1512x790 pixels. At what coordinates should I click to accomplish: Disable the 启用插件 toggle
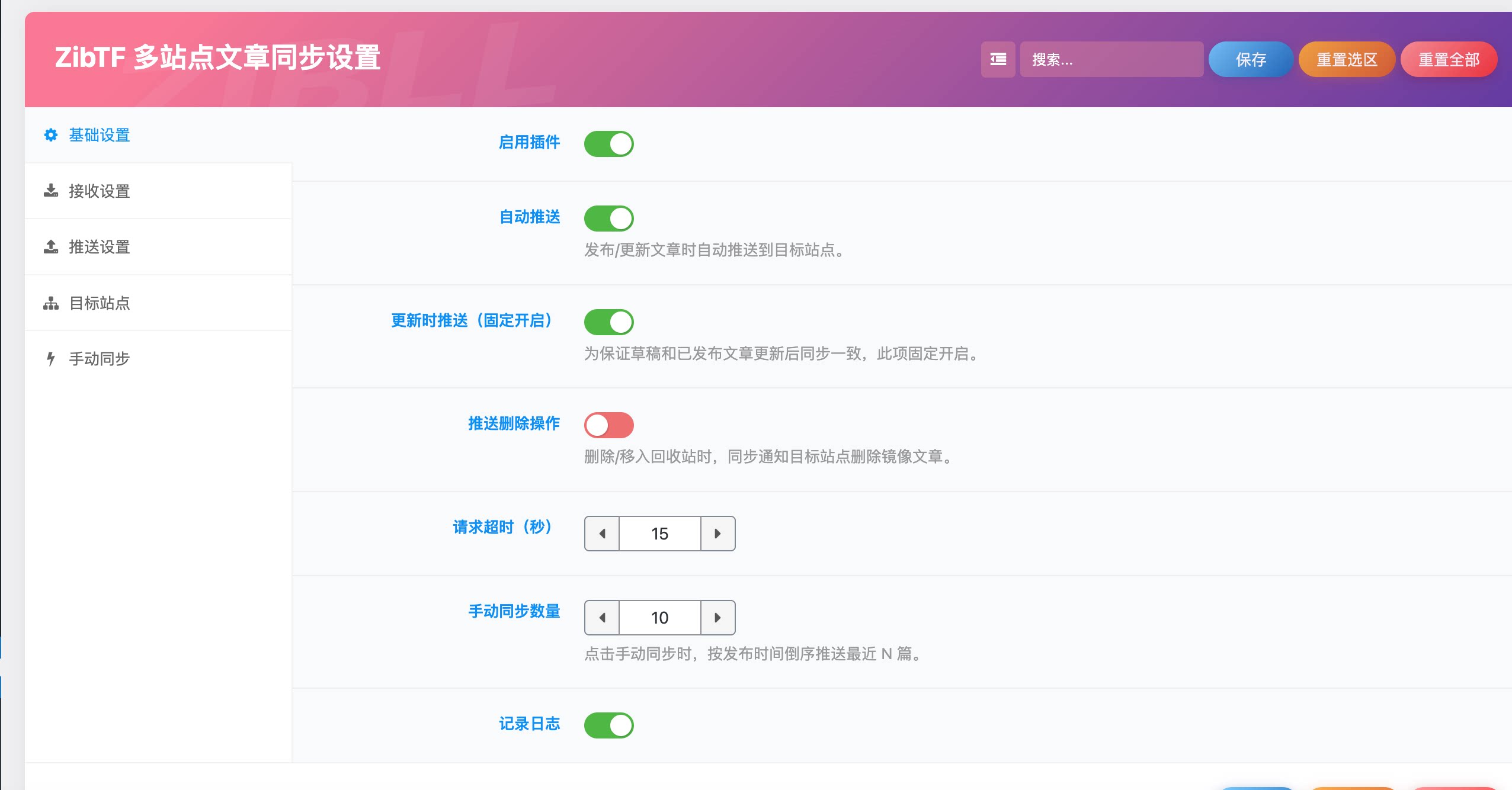click(609, 143)
